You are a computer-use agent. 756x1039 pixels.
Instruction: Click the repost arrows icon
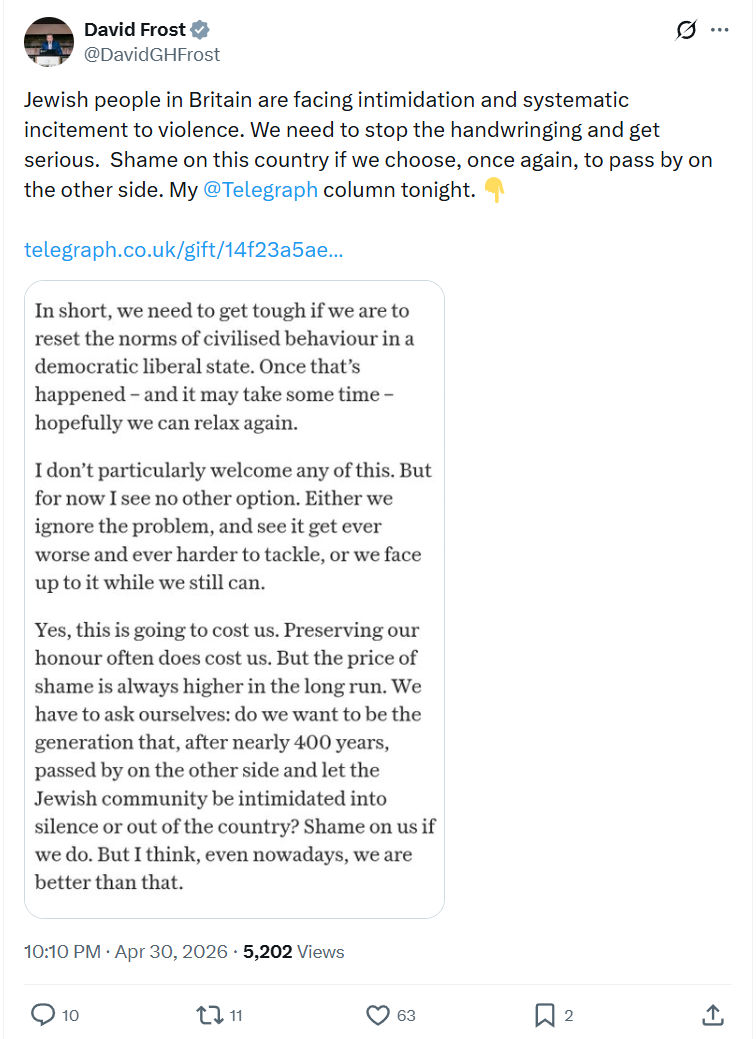[x=210, y=1014]
